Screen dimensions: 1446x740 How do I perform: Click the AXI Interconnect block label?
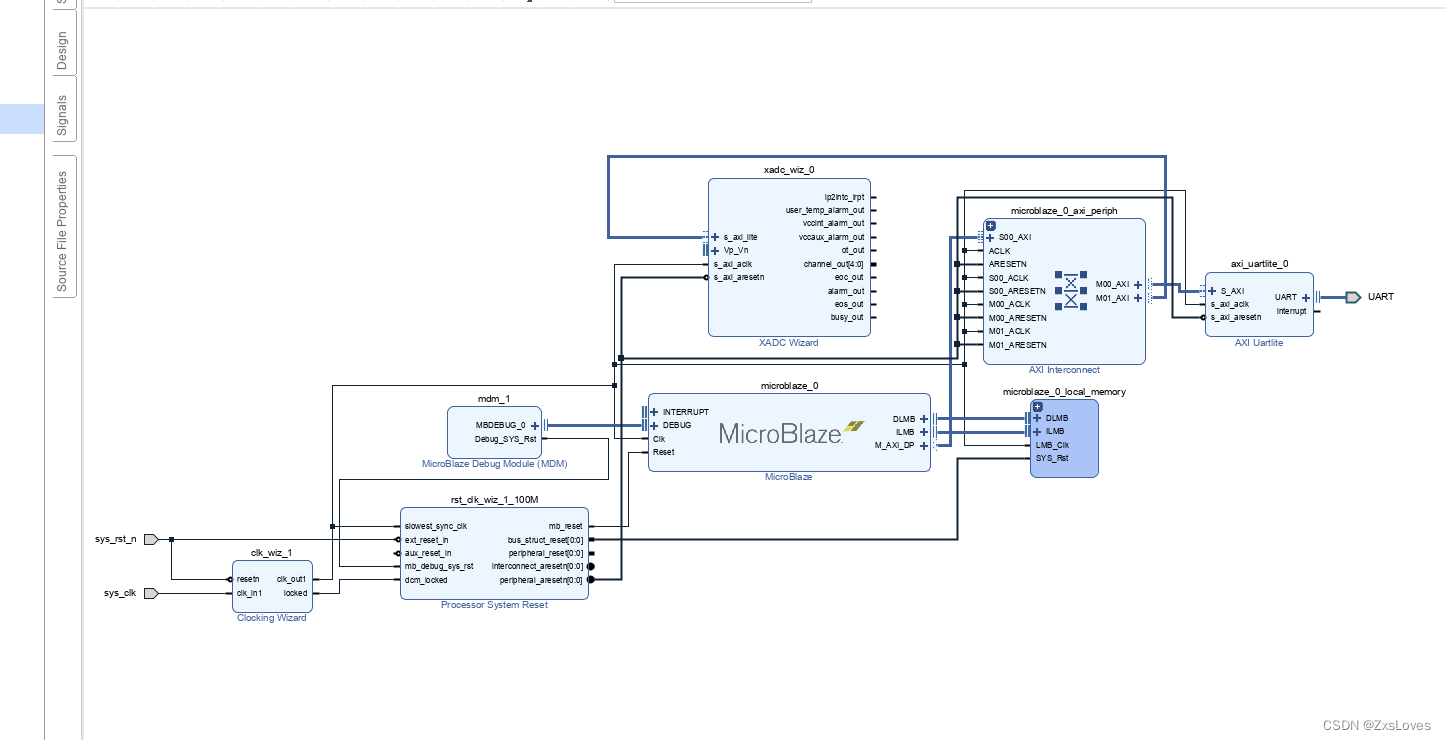[x=1064, y=370]
